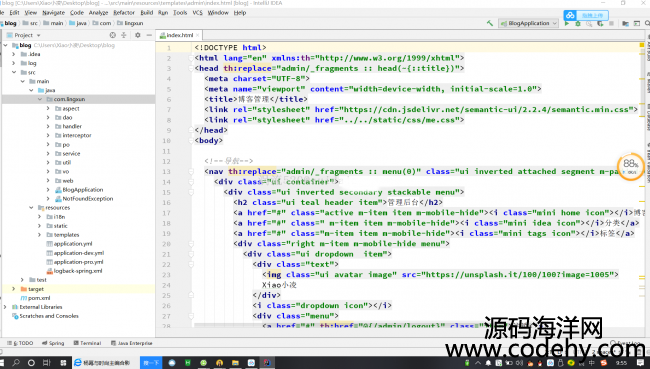650x369 pixels.
Task: Open the Navigate menu
Action: click(53, 13)
